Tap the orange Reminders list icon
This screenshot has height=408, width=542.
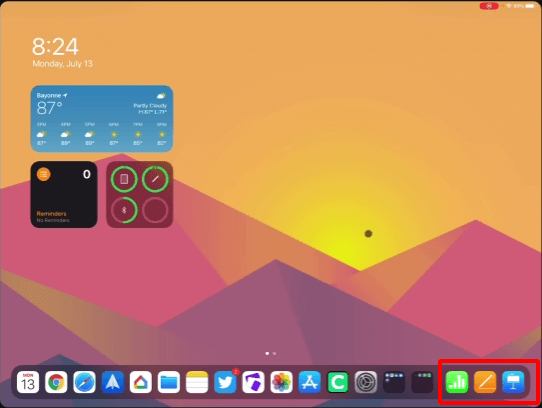click(x=44, y=174)
